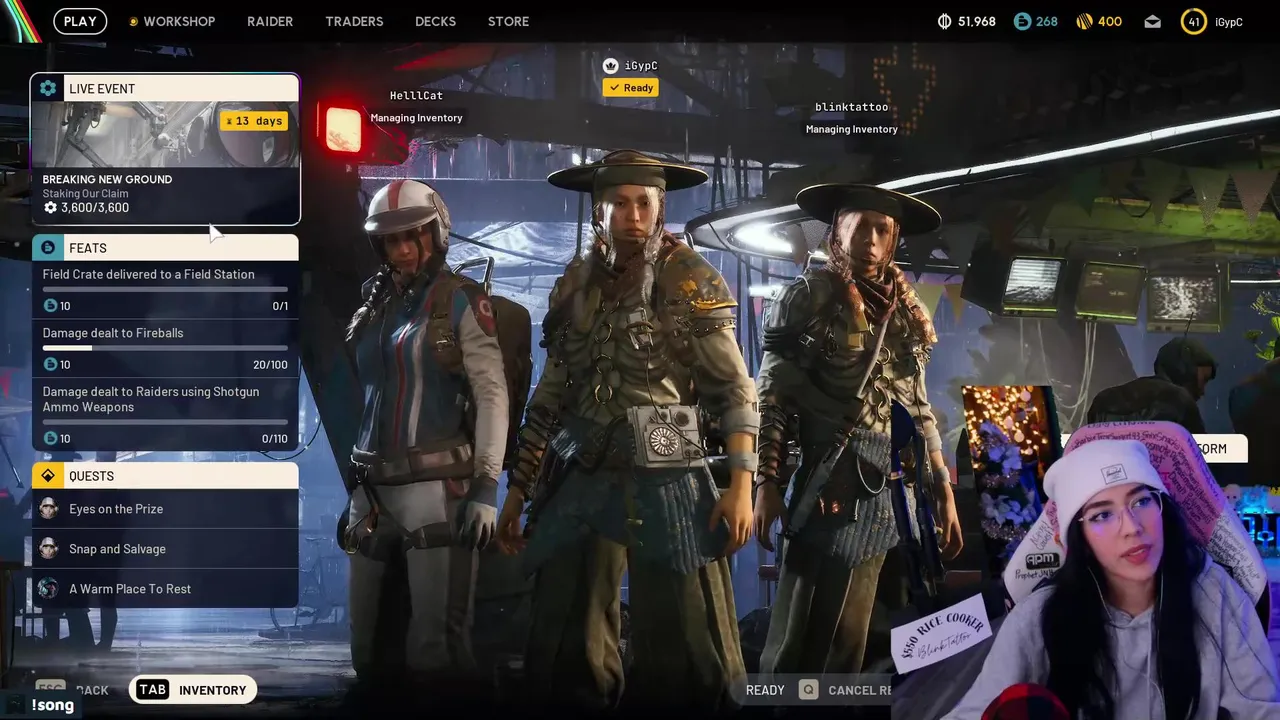
Task: Open the TRADERS tab
Action: coord(354,21)
